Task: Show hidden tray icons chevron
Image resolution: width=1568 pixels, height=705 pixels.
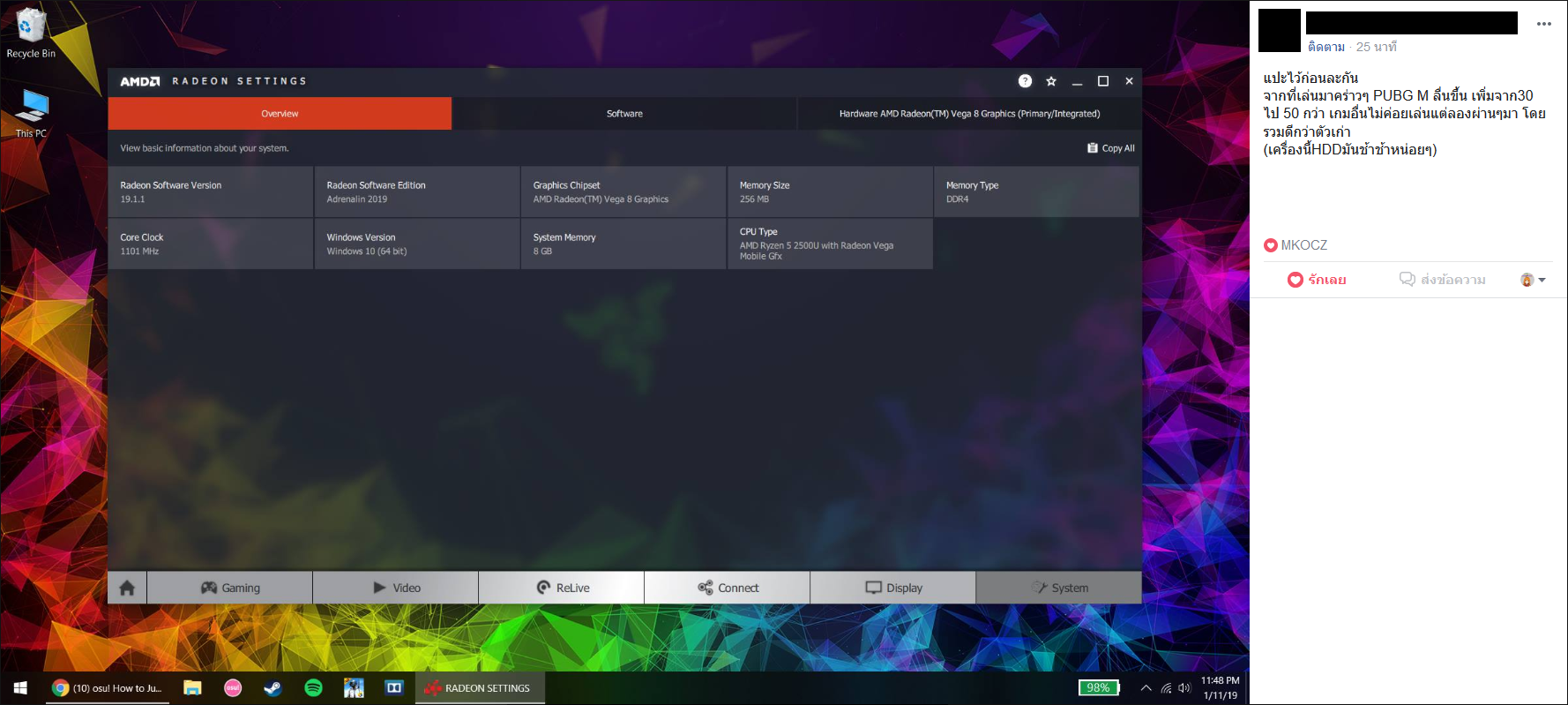Action: (1146, 688)
